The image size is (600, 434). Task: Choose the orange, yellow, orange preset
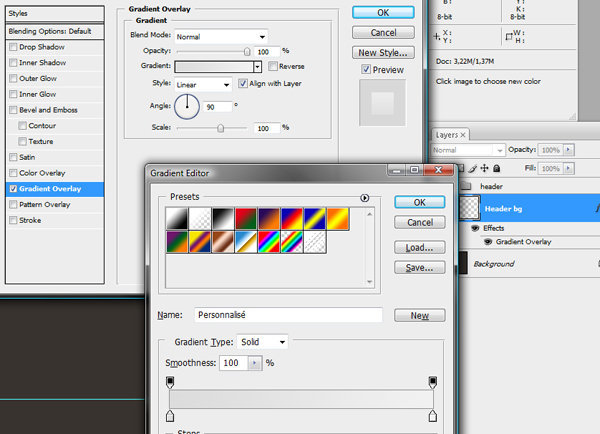(338, 219)
